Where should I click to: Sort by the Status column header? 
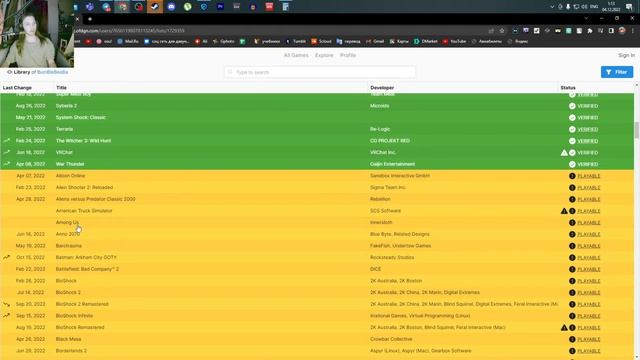pos(568,88)
